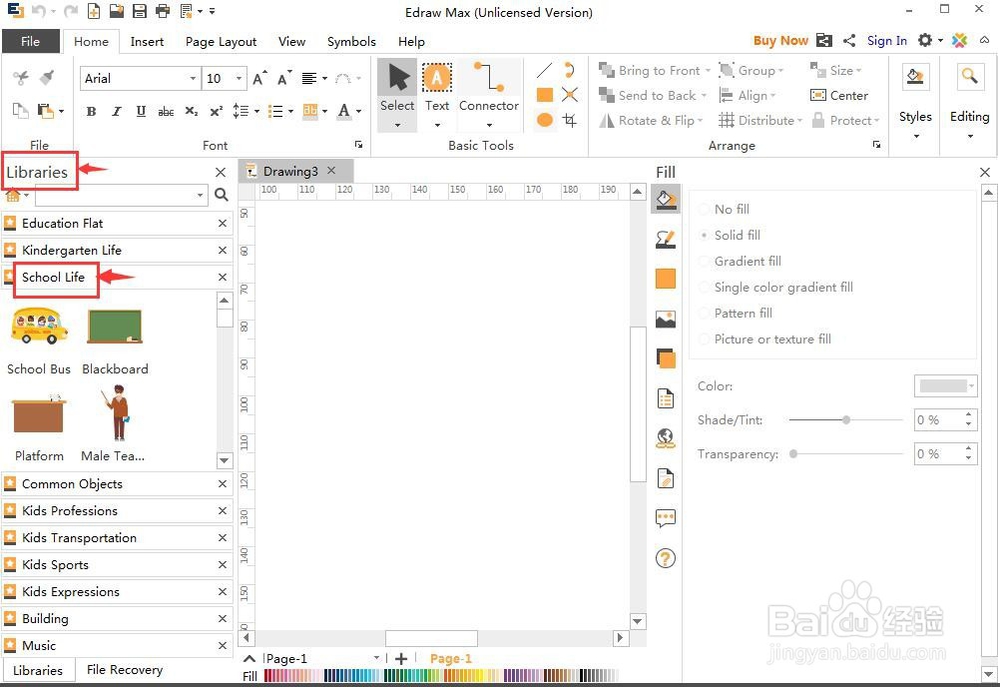
Task: Close the Education Flat library
Action: point(222,223)
